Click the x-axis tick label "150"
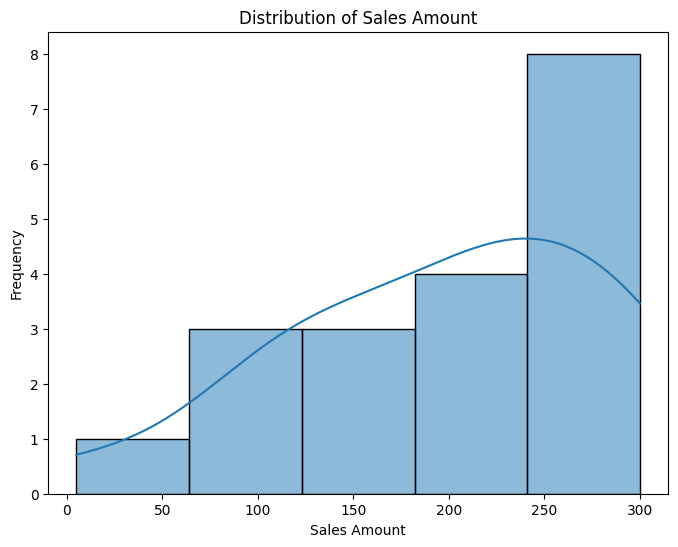Image resolution: width=678 pixels, height=547 pixels. point(354,510)
